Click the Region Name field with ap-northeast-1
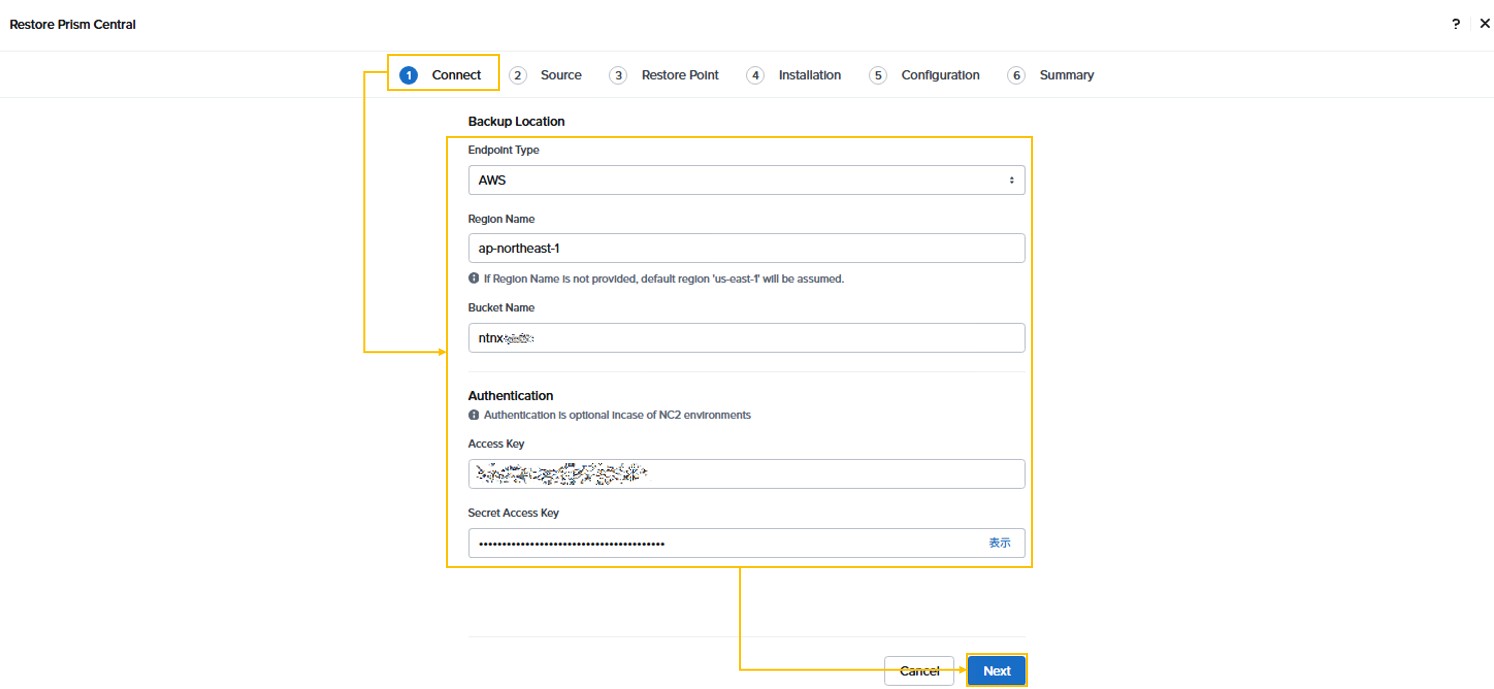The image size is (1494, 689). [x=746, y=248]
